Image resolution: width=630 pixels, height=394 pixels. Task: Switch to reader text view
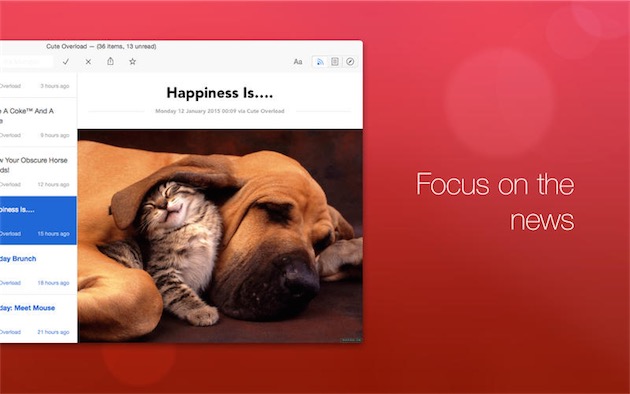335,61
